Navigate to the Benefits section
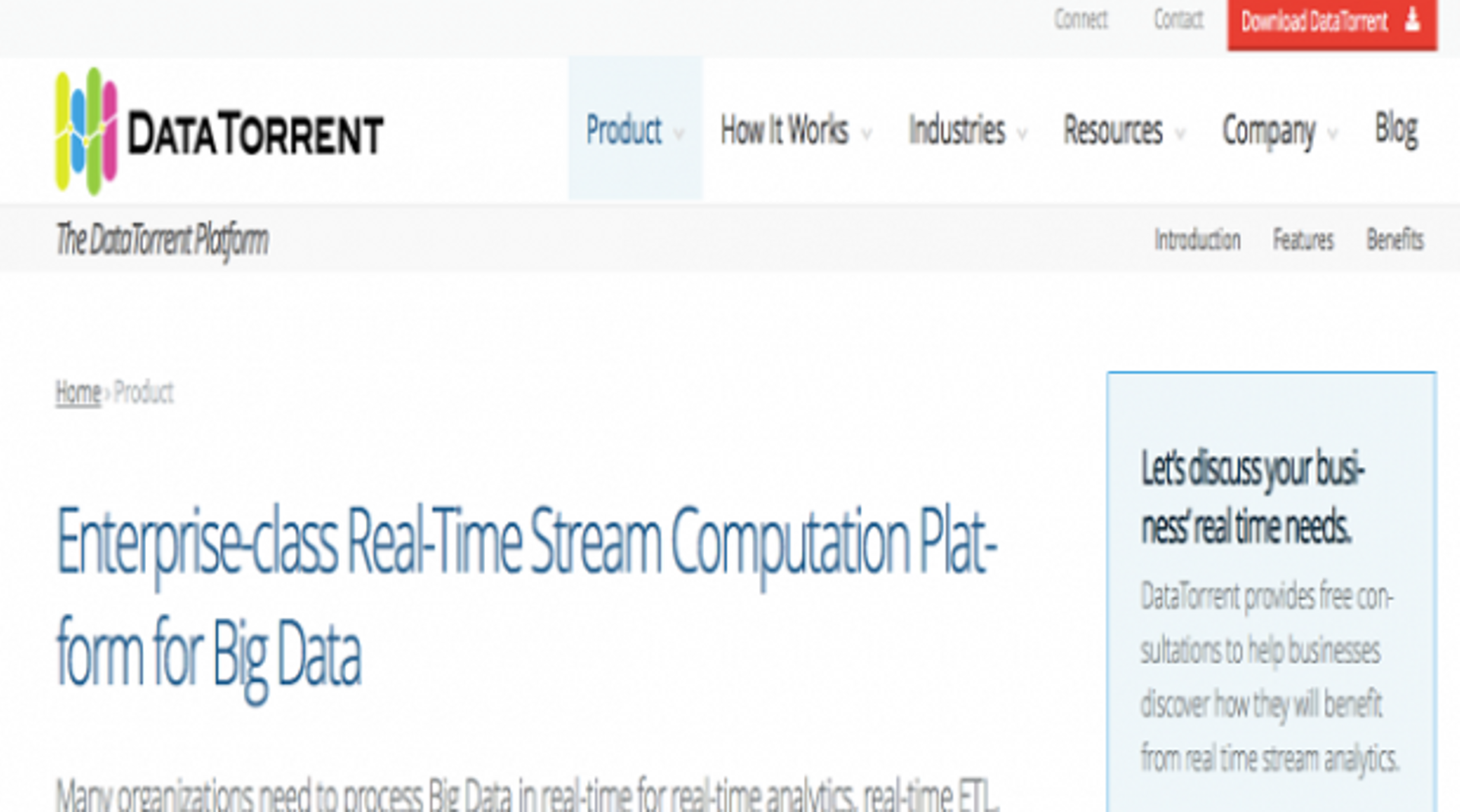Image resolution: width=1460 pixels, height=812 pixels. (x=1394, y=240)
